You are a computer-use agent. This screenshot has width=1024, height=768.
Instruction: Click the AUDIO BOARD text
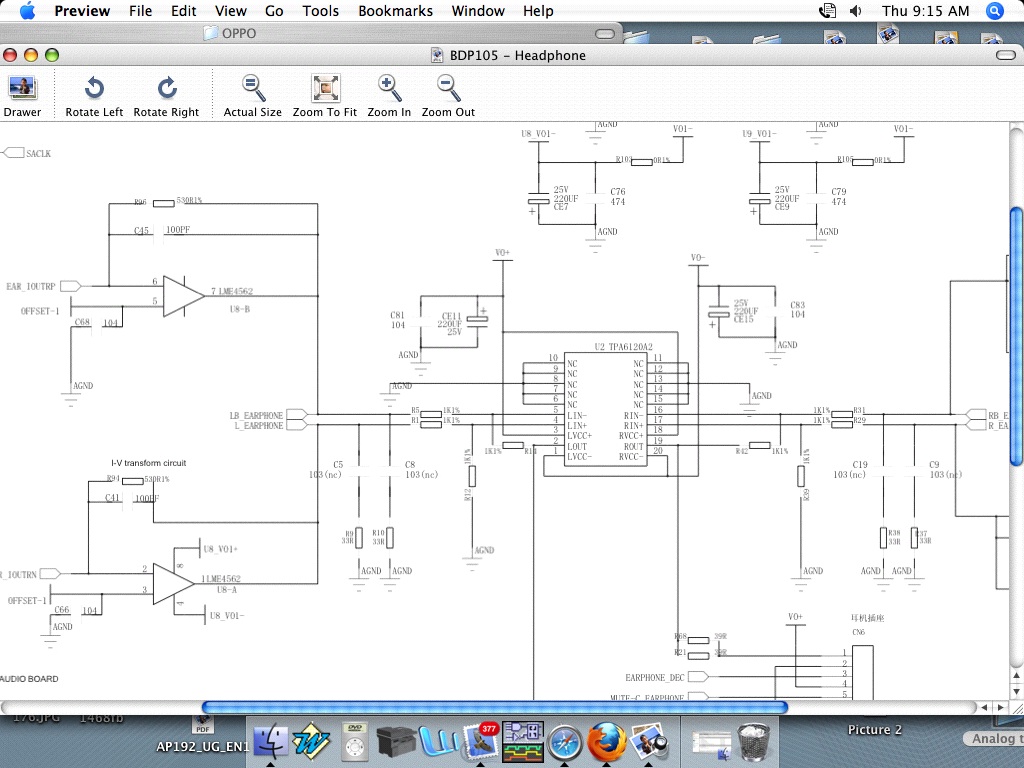29,679
